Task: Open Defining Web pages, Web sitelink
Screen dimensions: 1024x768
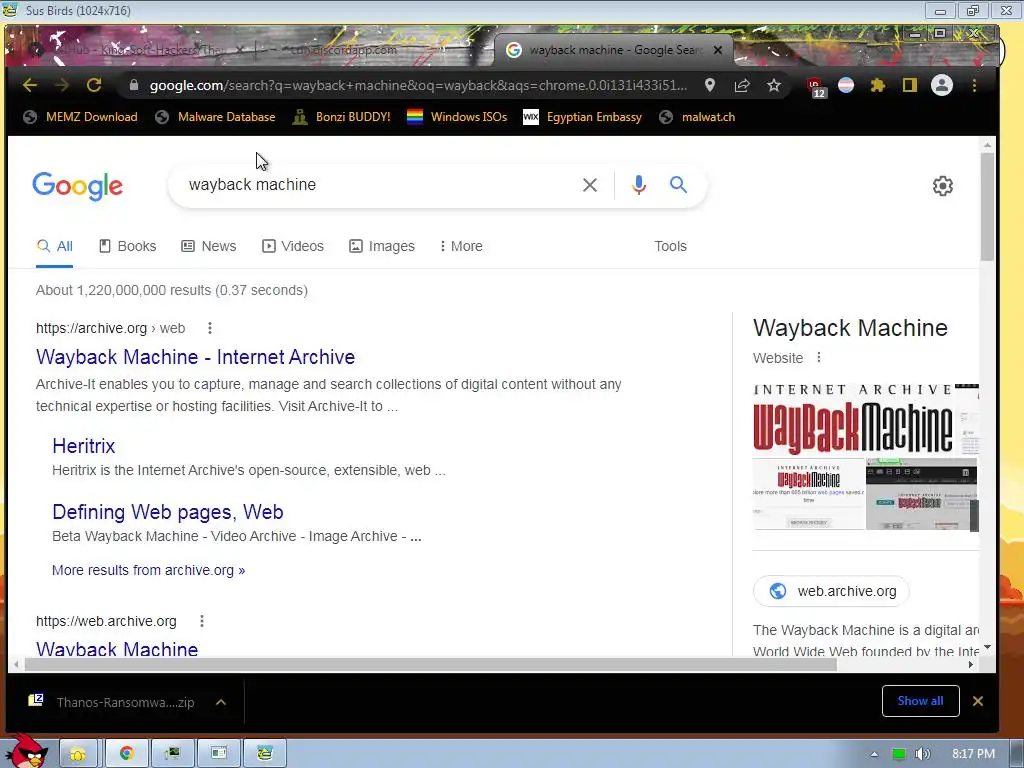Action: pos(168,512)
